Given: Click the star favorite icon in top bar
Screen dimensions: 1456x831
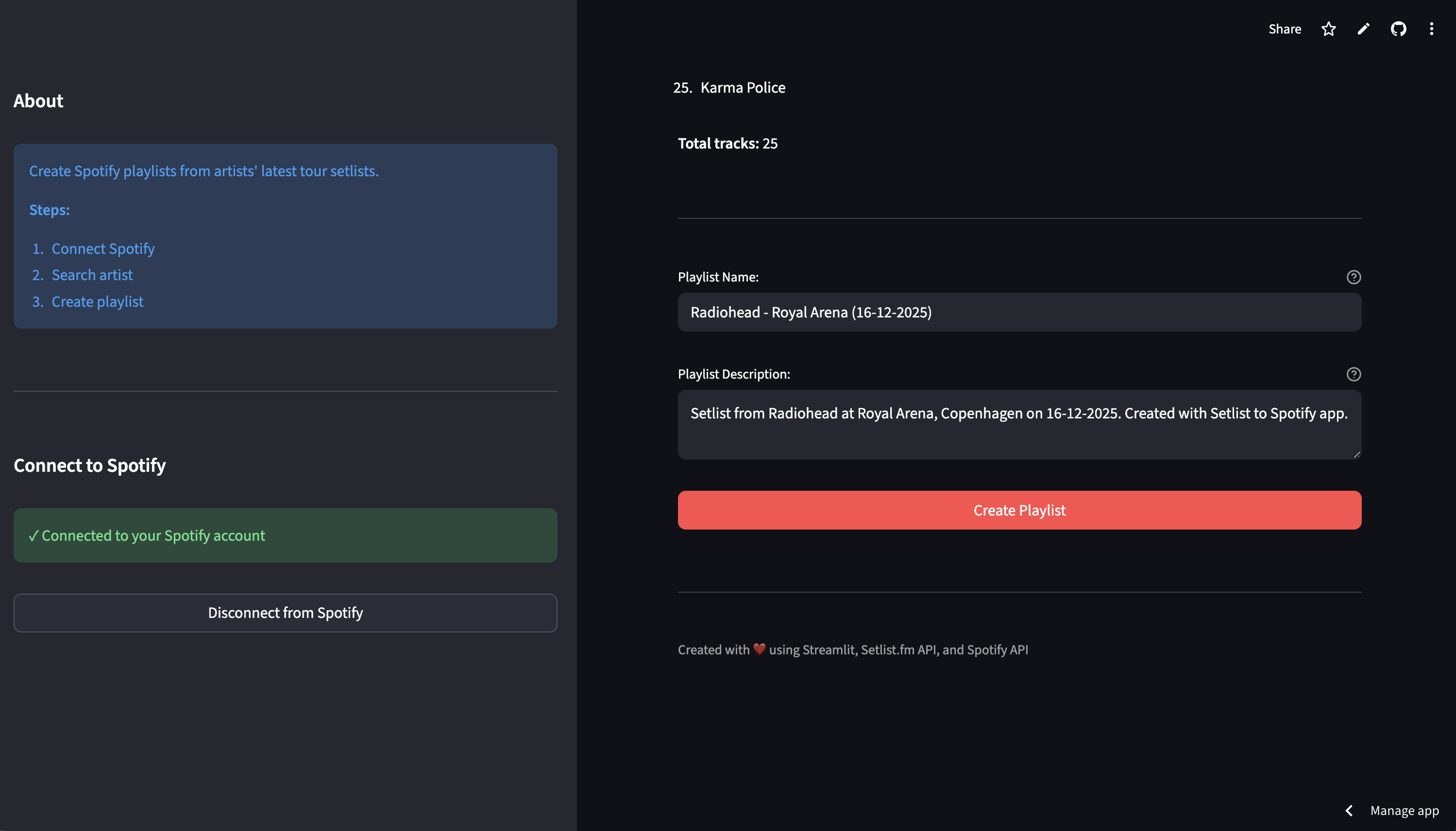Looking at the screenshot, I should coord(1328,29).
